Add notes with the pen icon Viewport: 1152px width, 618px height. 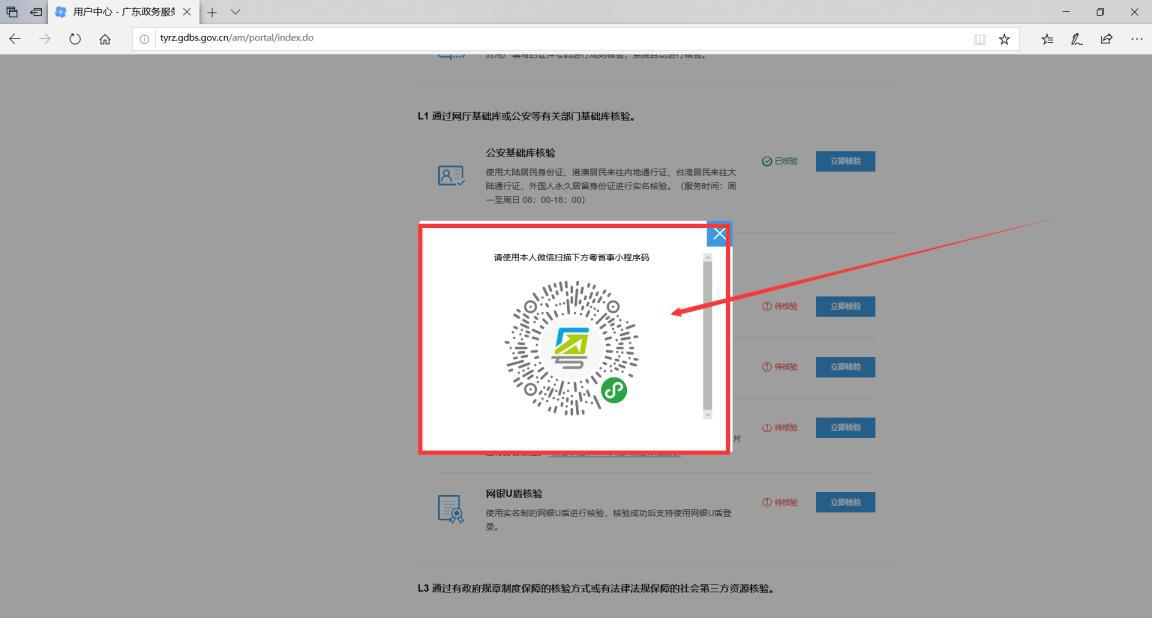(x=1076, y=39)
